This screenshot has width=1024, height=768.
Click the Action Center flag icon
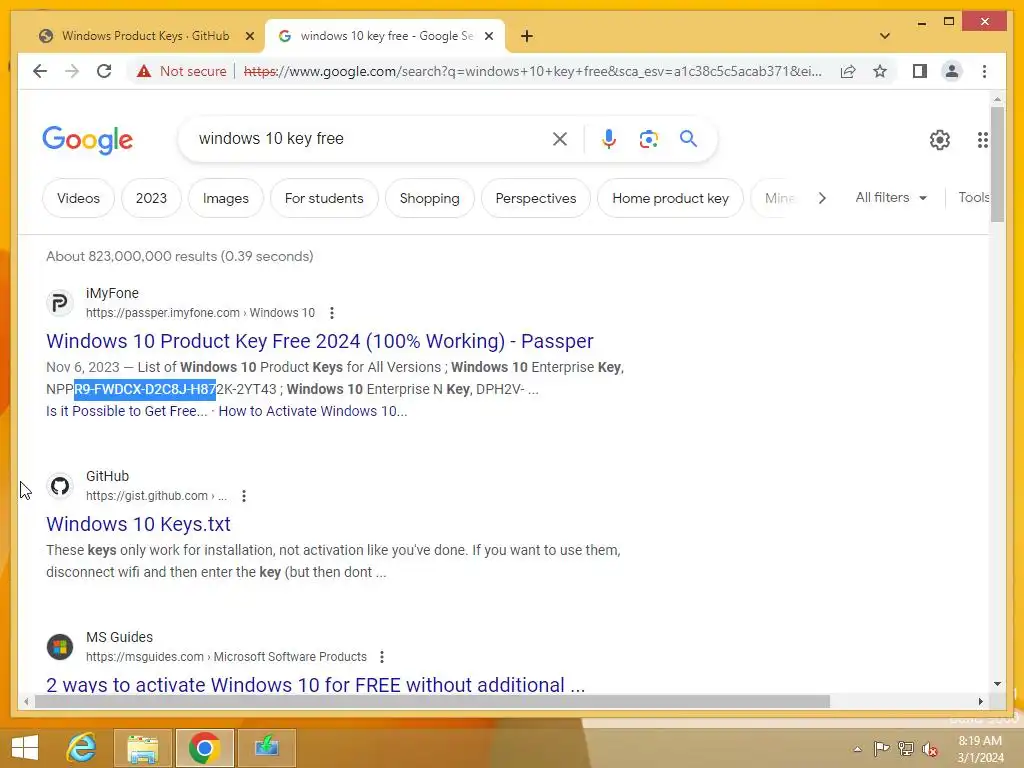pyautogui.click(x=881, y=748)
